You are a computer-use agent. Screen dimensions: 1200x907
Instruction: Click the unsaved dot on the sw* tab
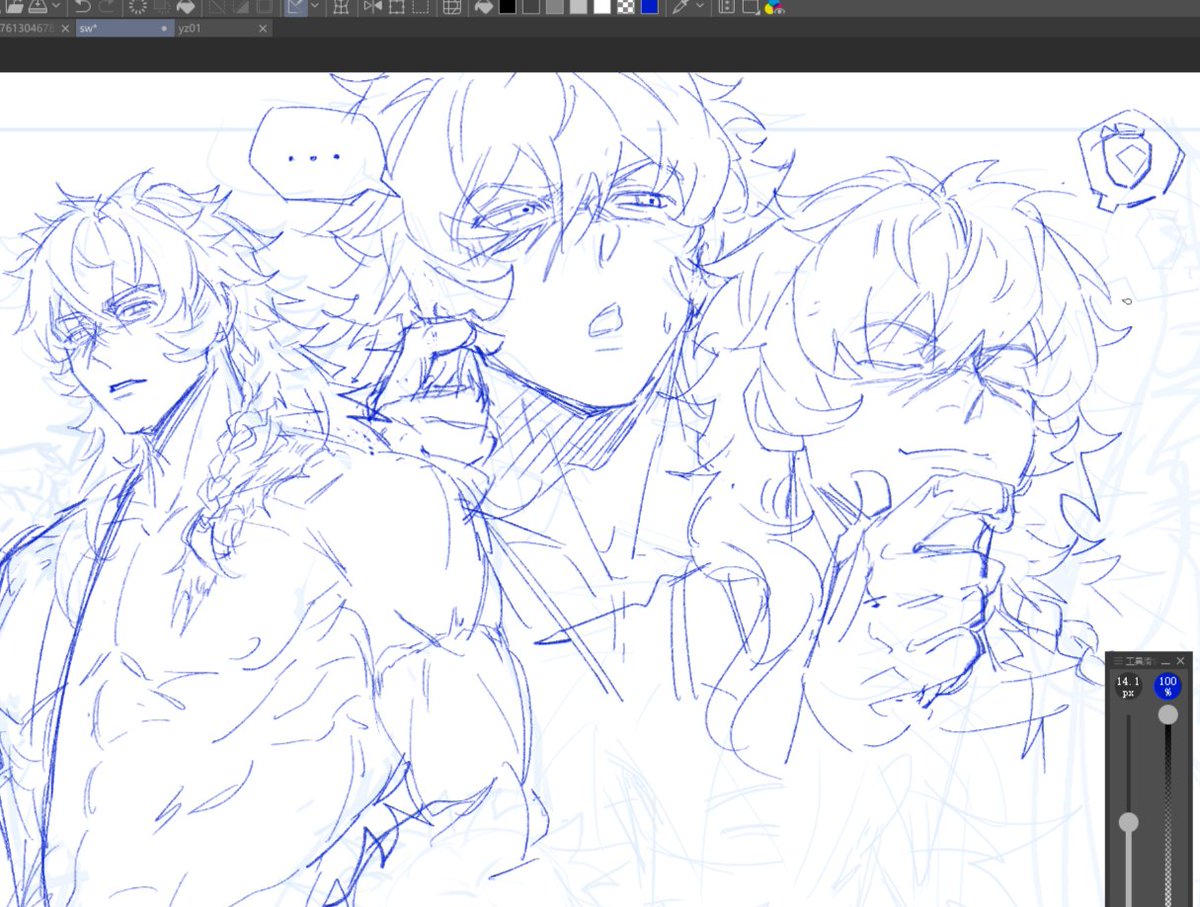pyautogui.click(x=164, y=29)
